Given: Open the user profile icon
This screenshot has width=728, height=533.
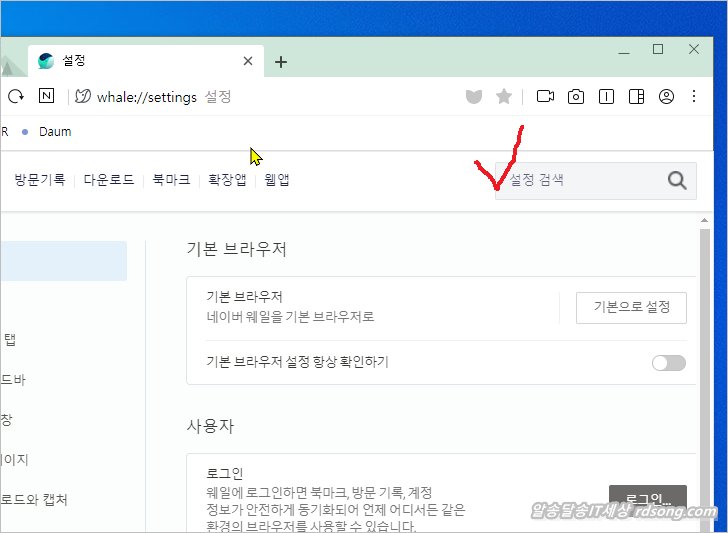Looking at the screenshot, I should [x=666, y=97].
